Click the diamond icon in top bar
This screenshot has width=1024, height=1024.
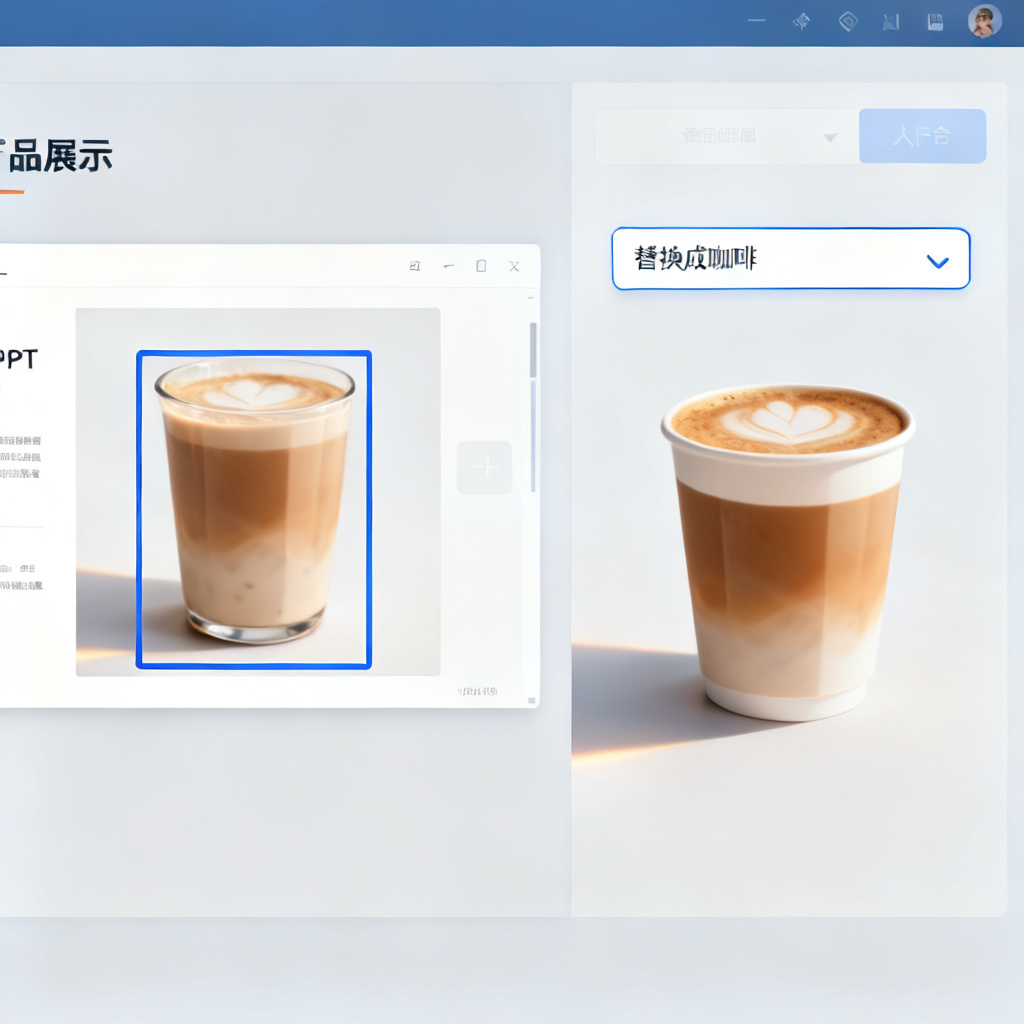pos(848,22)
